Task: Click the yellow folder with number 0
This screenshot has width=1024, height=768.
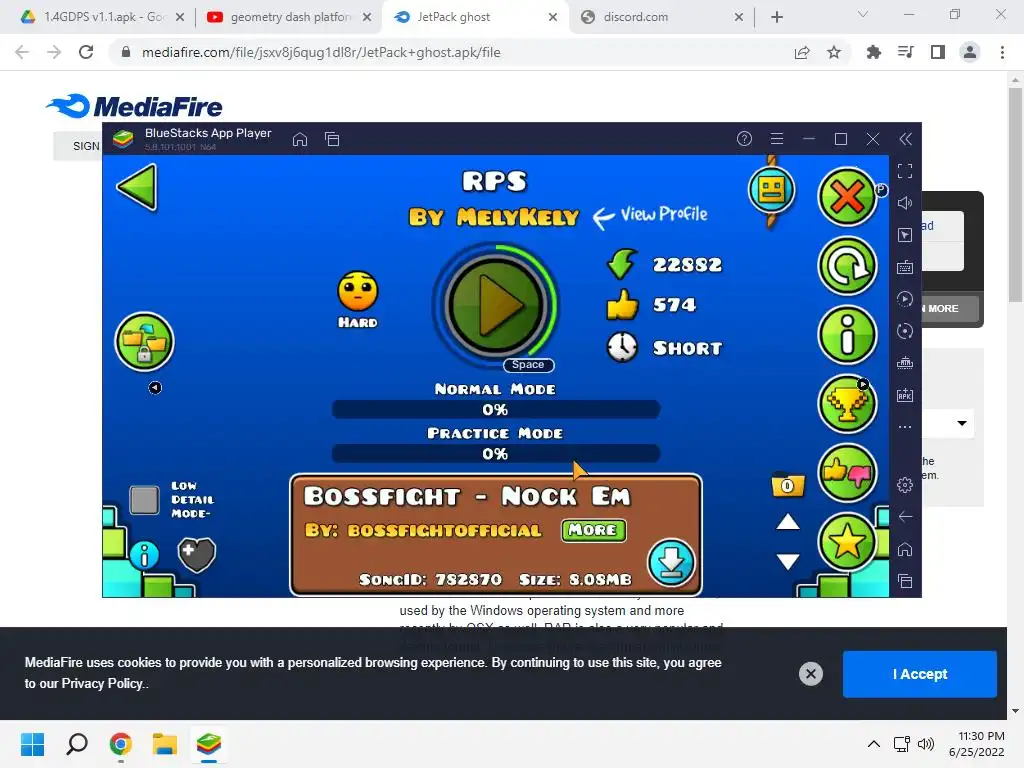Action: tap(788, 485)
